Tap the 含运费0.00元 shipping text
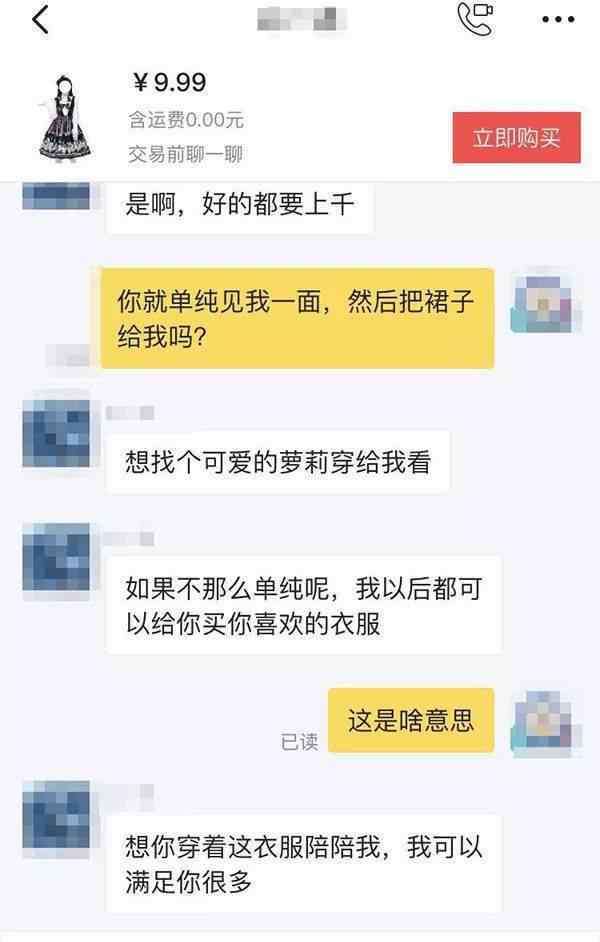 click(186, 120)
